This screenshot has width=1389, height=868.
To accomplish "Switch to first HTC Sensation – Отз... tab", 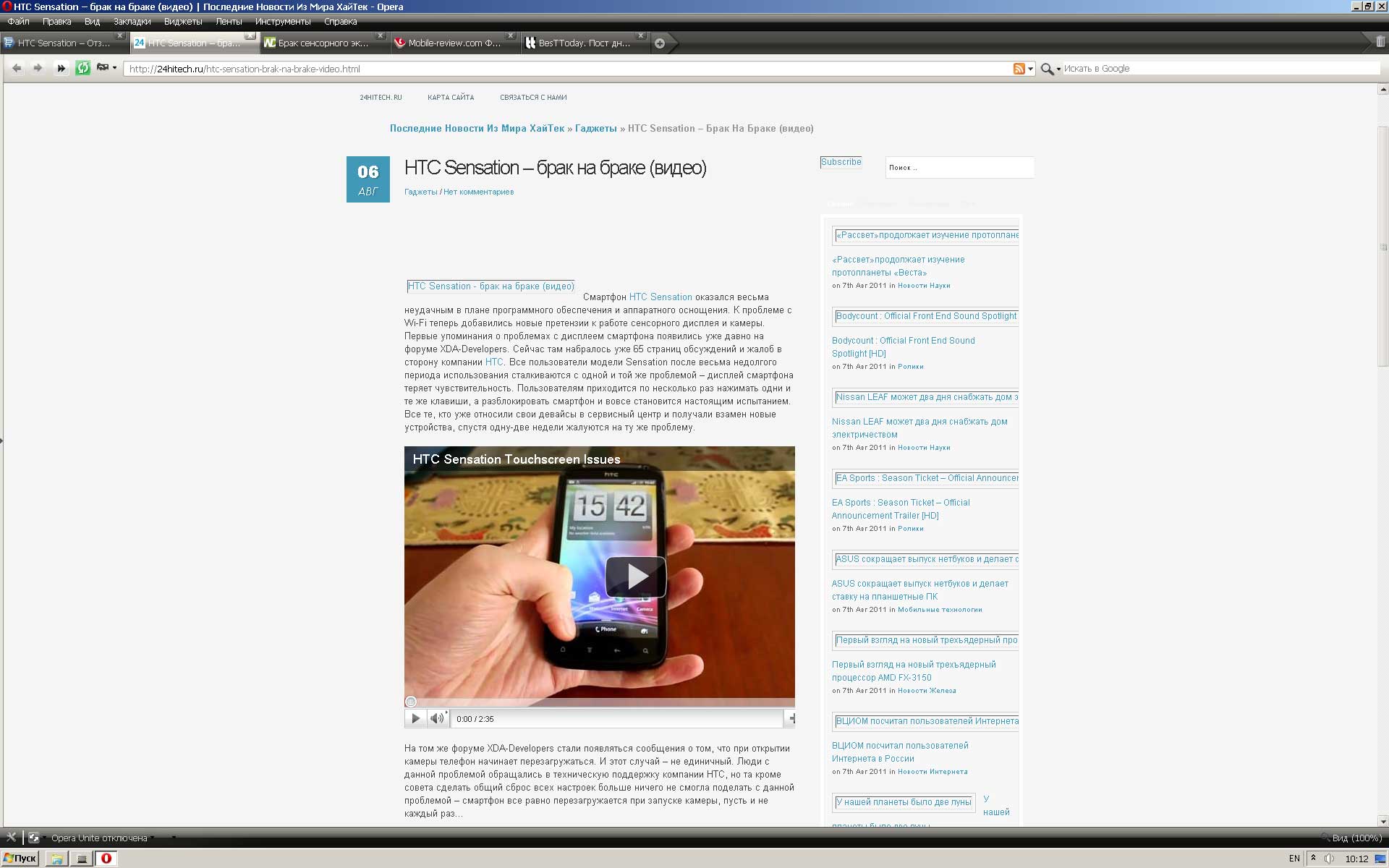I will point(64,43).
